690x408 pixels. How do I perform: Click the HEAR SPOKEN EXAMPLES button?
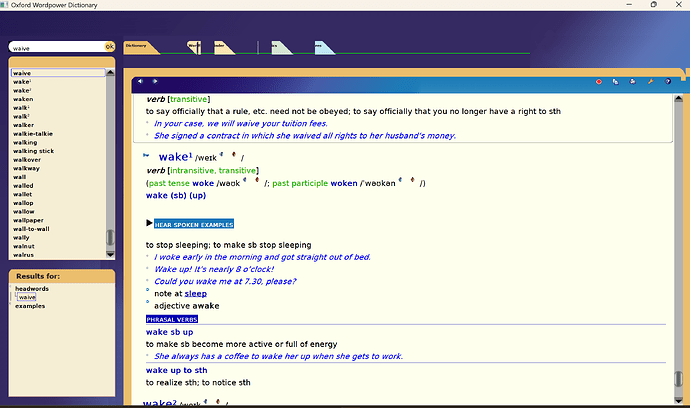194,224
